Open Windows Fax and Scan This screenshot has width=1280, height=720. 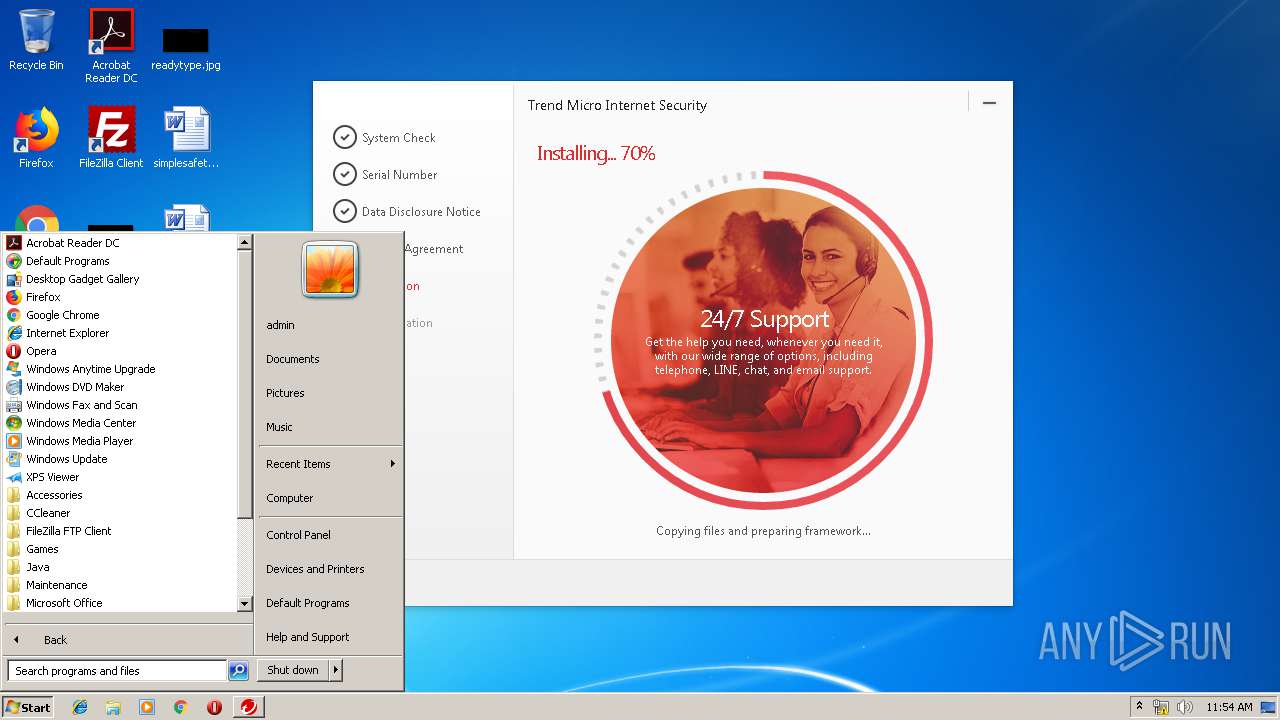click(x=121, y=405)
